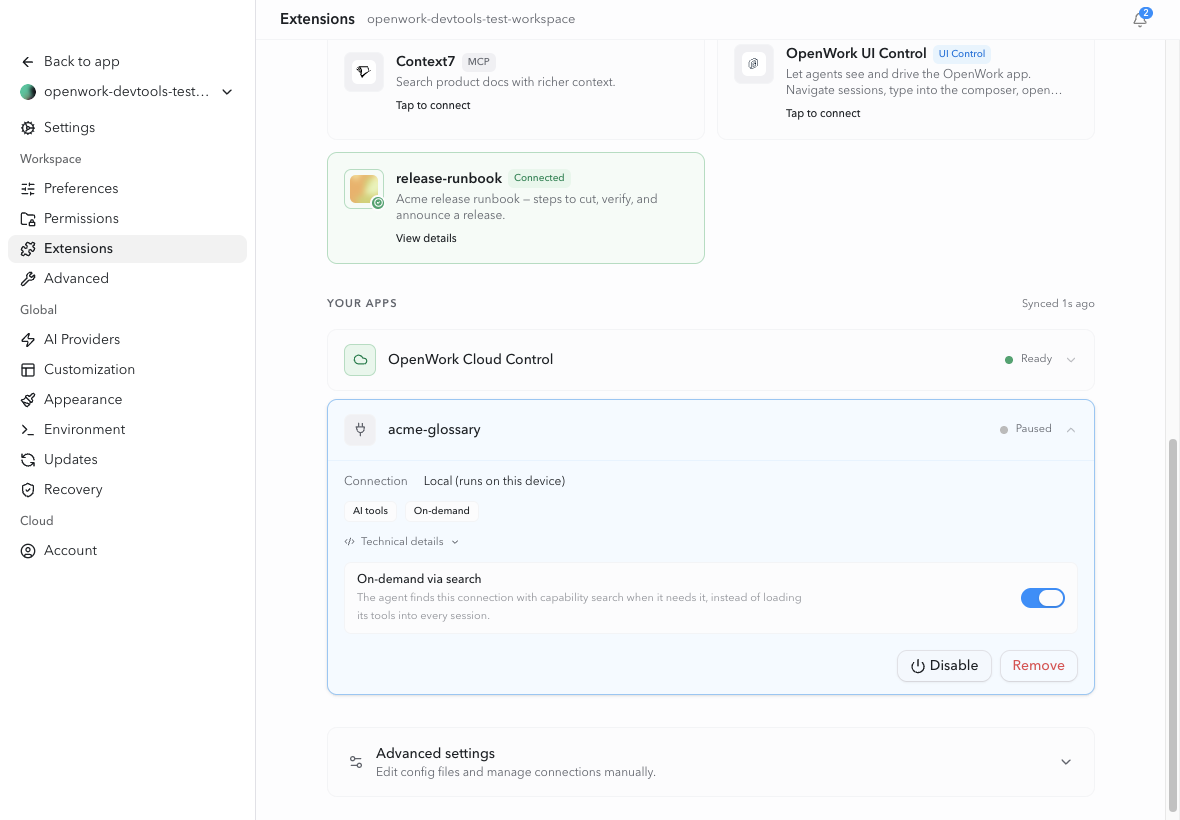Click the AI Providers lightning icon
The height and width of the screenshot is (820, 1180).
[28, 340]
